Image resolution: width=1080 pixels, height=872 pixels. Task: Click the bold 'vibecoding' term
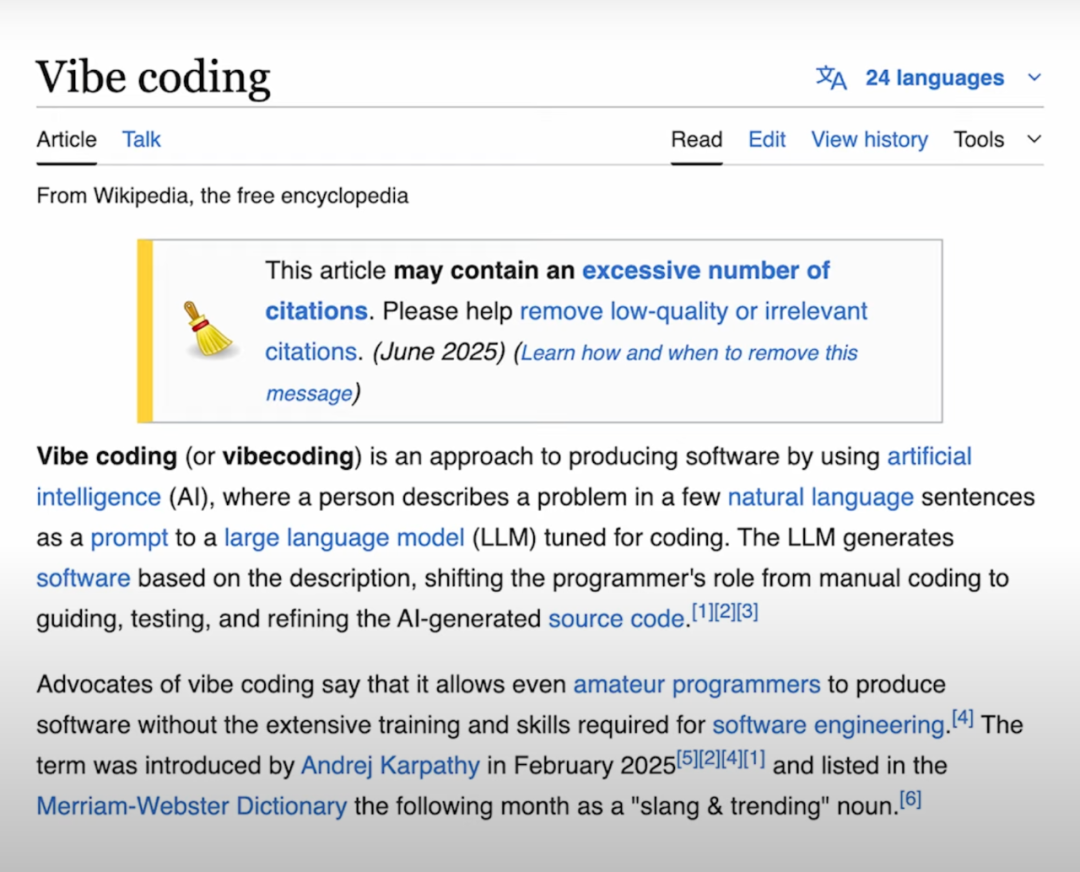pyautogui.click(x=288, y=456)
